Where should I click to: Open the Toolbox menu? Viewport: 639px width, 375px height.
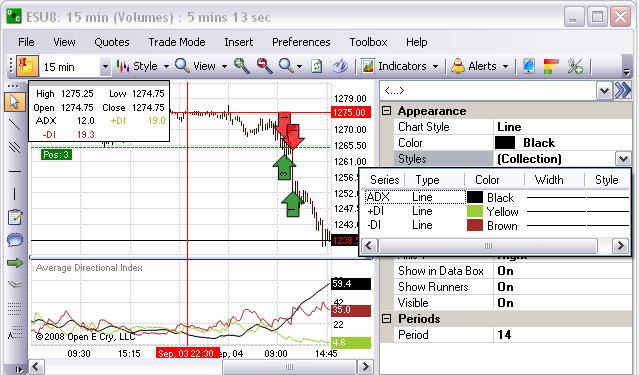click(368, 42)
